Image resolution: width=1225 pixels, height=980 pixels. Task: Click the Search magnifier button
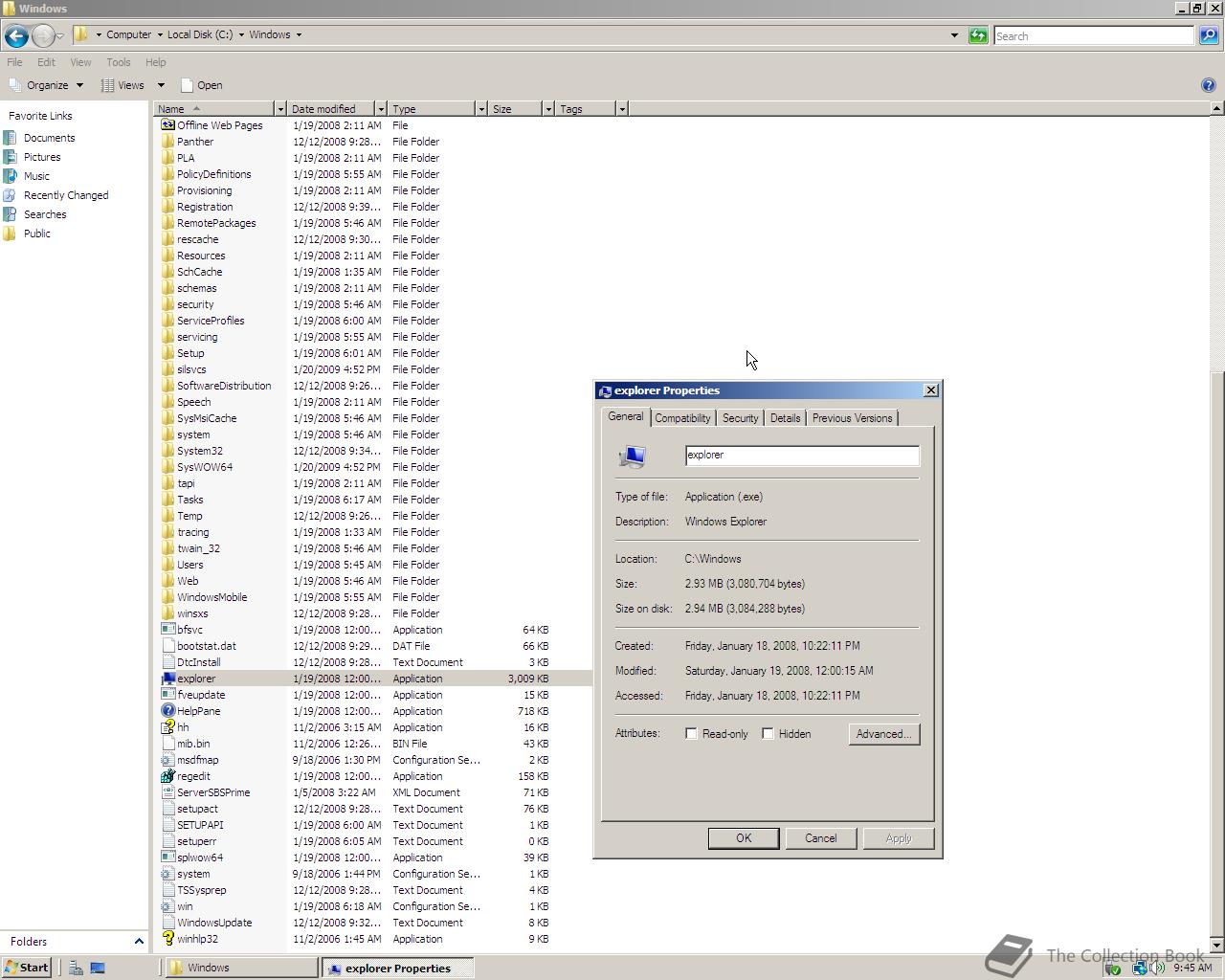(x=1208, y=35)
